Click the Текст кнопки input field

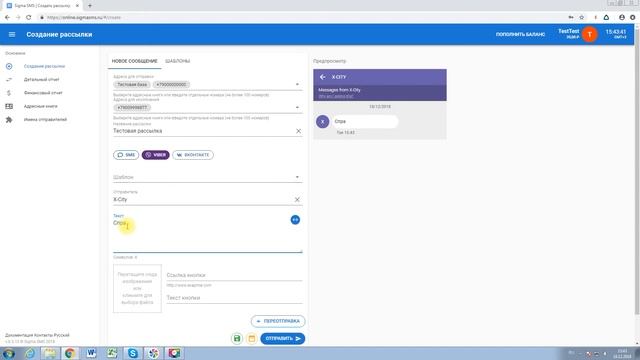pos(234,298)
